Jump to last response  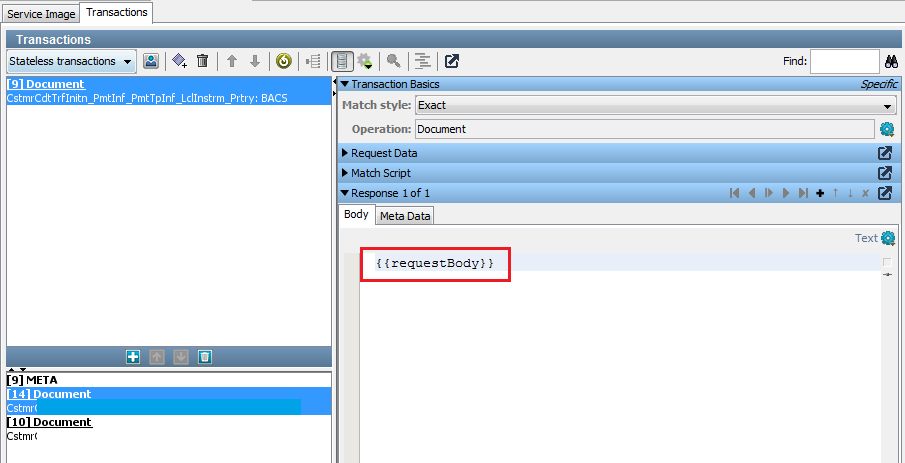coord(803,193)
